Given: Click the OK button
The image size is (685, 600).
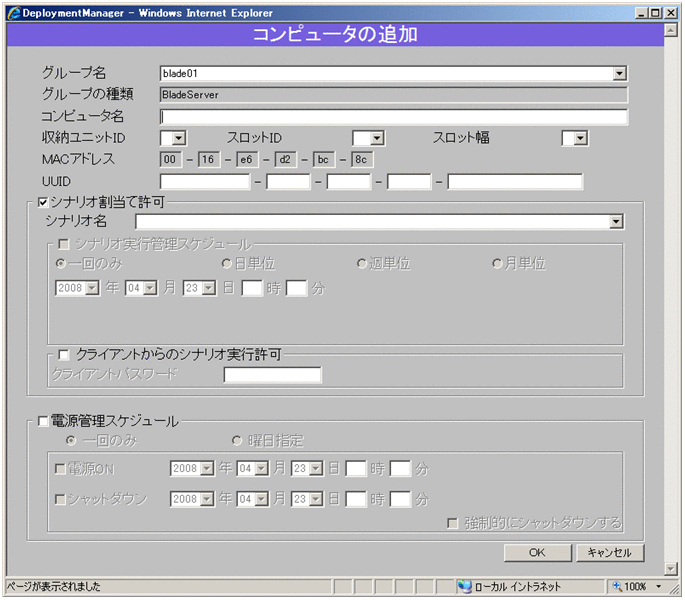Looking at the screenshot, I should pos(537,553).
